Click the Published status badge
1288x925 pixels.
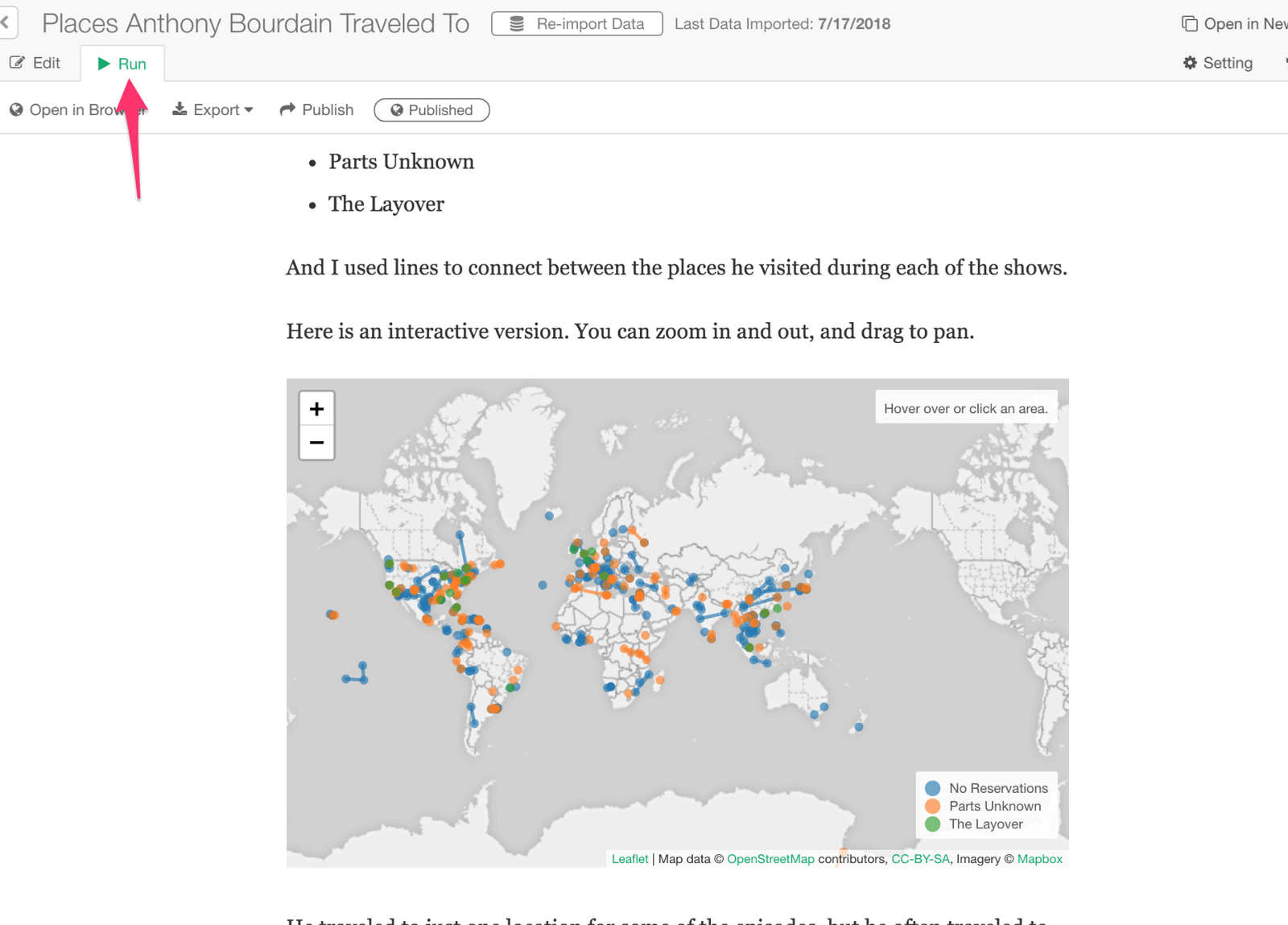pyautogui.click(x=431, y=110)
